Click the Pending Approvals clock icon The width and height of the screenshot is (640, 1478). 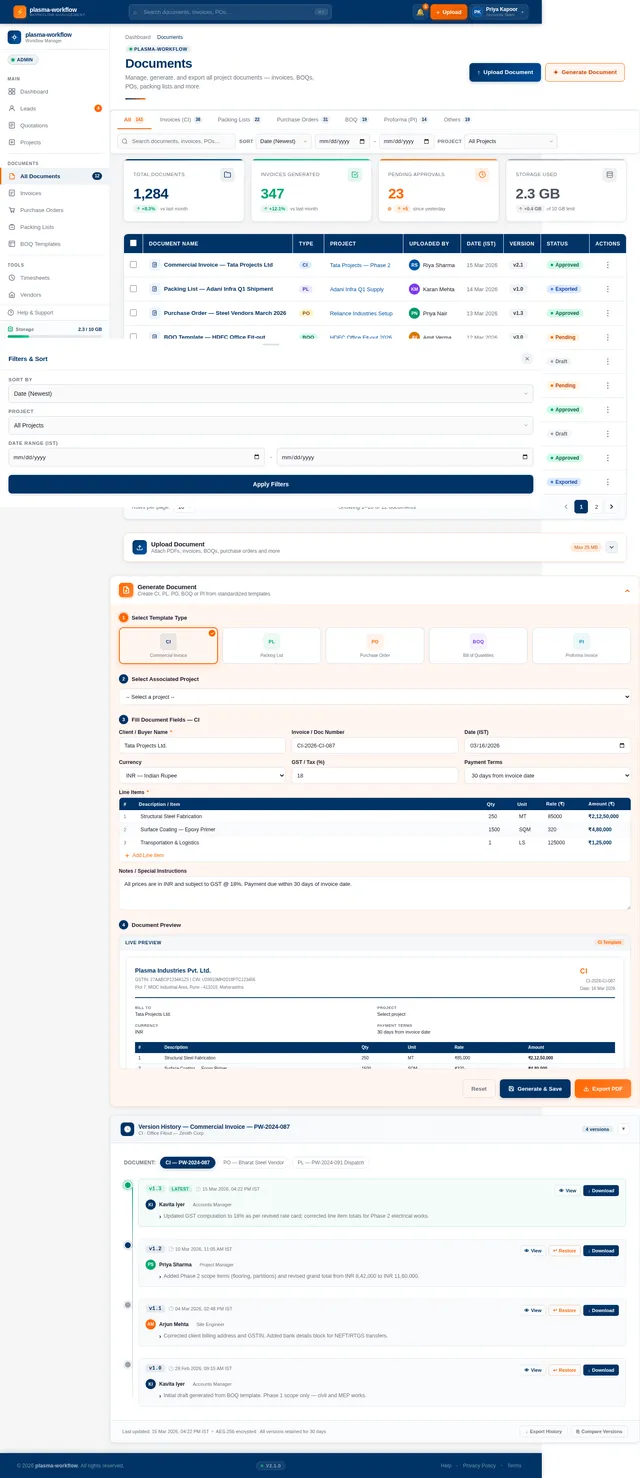tap(481, 175)
